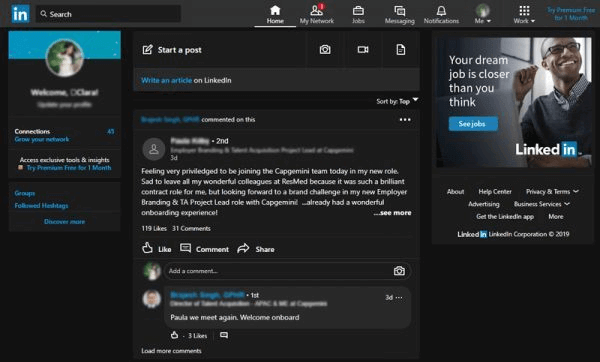
Task: Open post options three-dot menu
Action: pos(405,120)
